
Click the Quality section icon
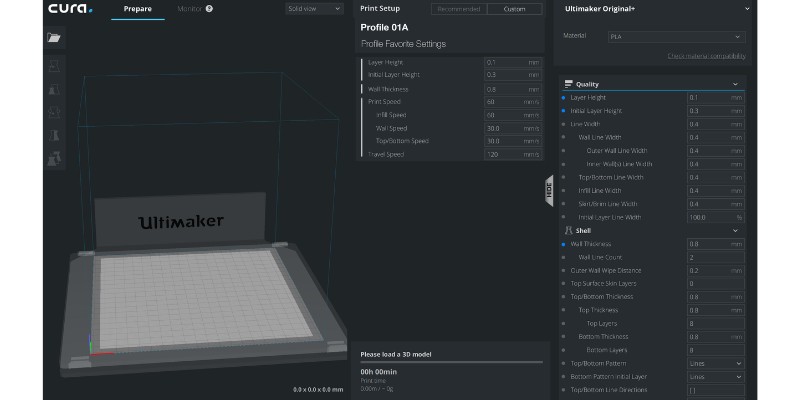click(568, 84)
